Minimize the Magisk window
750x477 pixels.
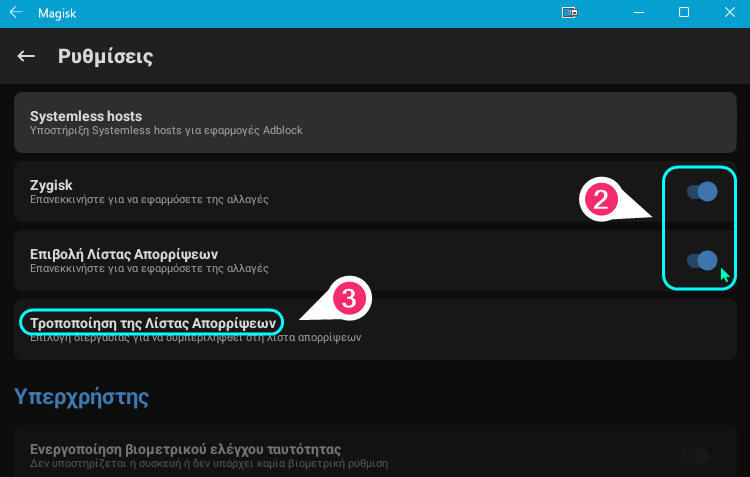(x=639, y=12)
